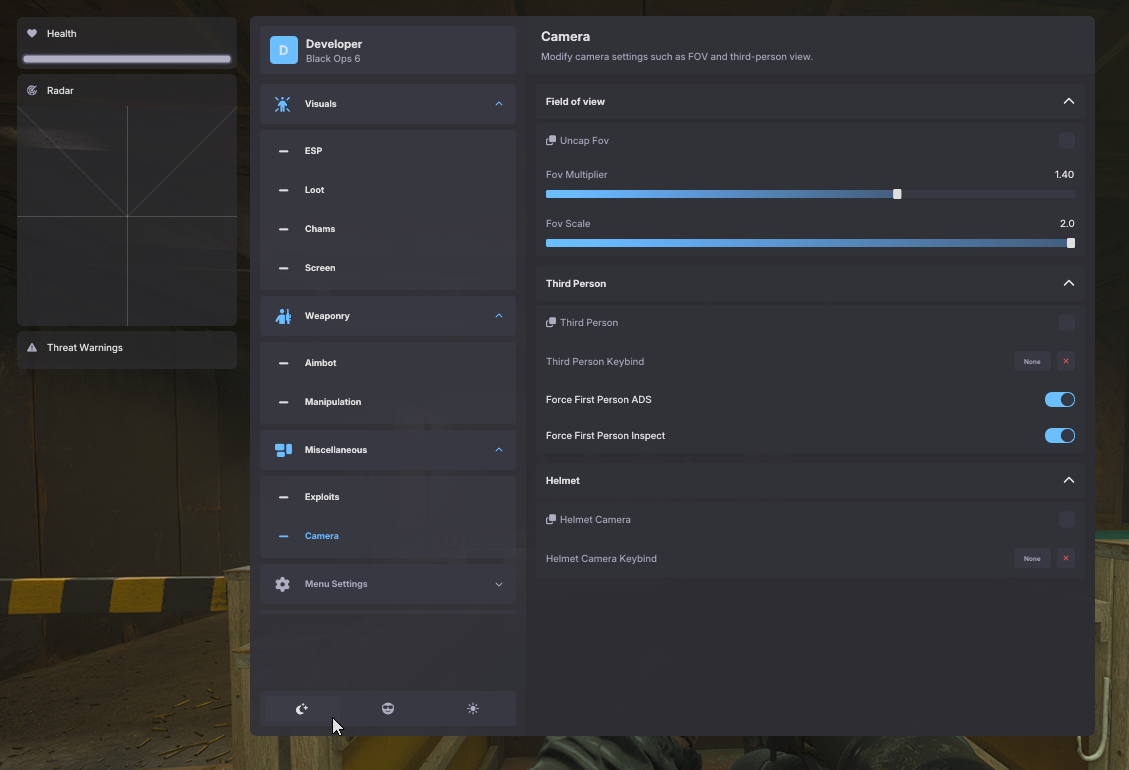Click the Developer profile avatar icon
This screenshot has height=770, width=1129.
coord(284,50)
